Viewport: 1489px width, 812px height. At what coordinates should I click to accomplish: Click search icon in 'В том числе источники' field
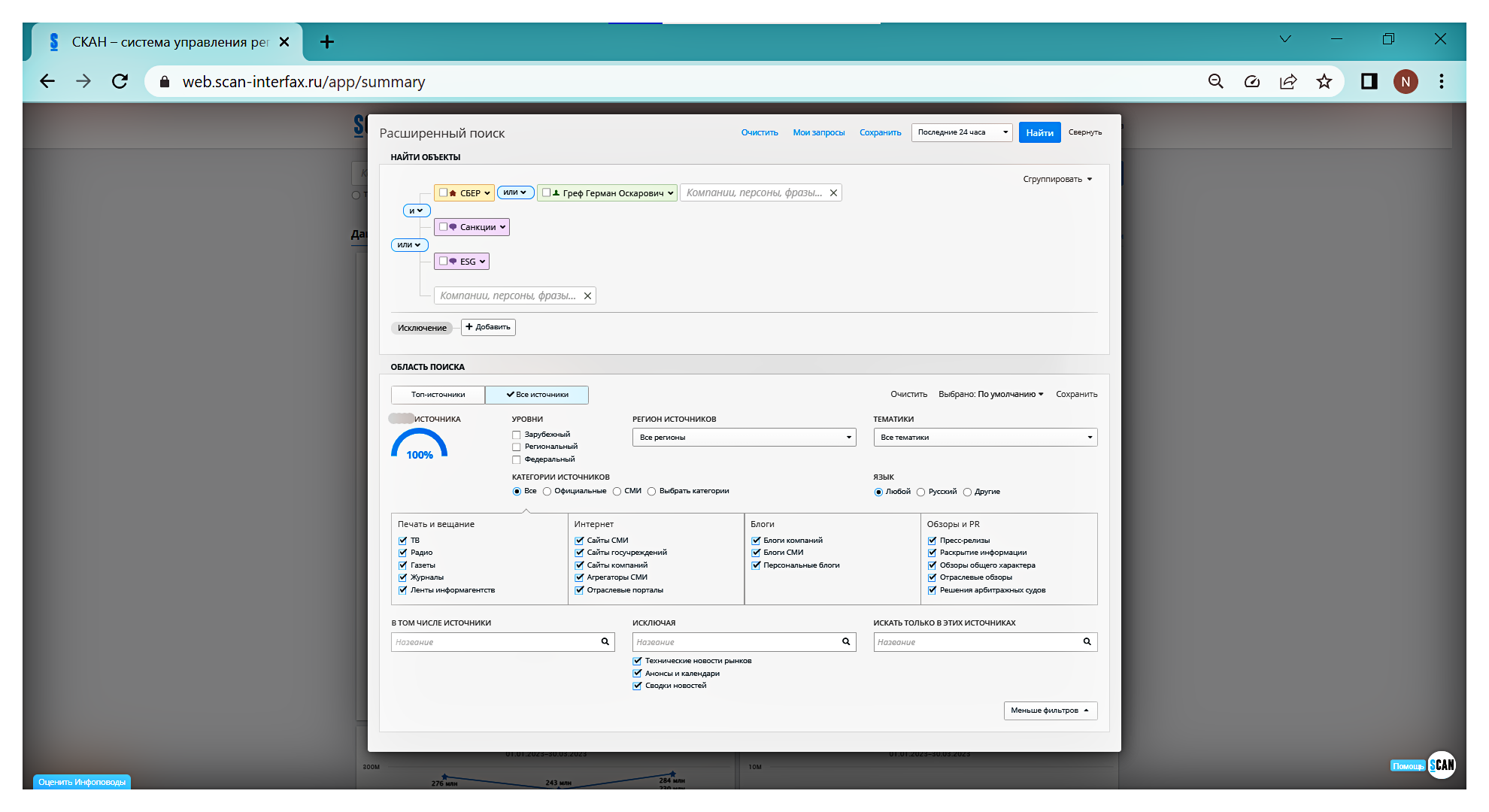(x=605, y=641)
